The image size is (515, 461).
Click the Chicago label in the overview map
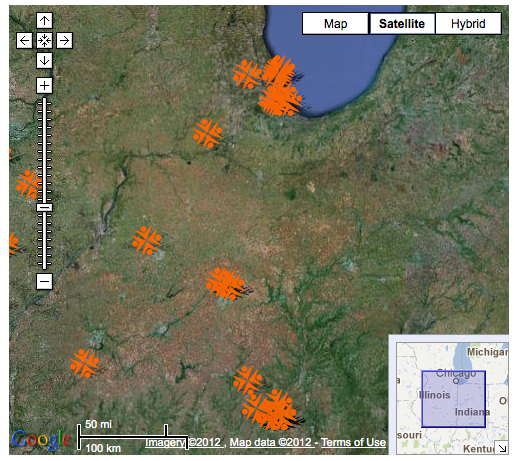[456, 373]
